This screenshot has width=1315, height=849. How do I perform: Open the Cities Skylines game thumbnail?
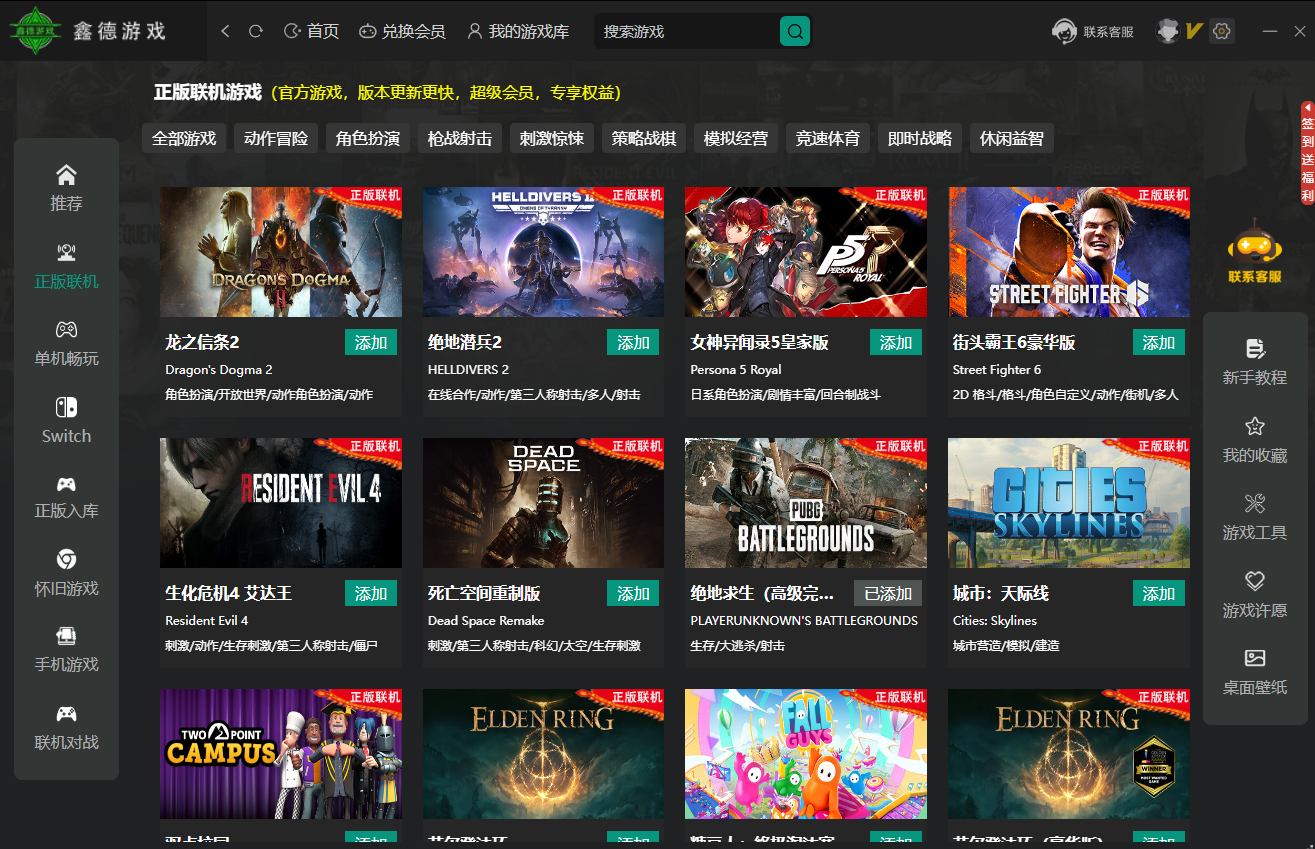[1069, 503]
